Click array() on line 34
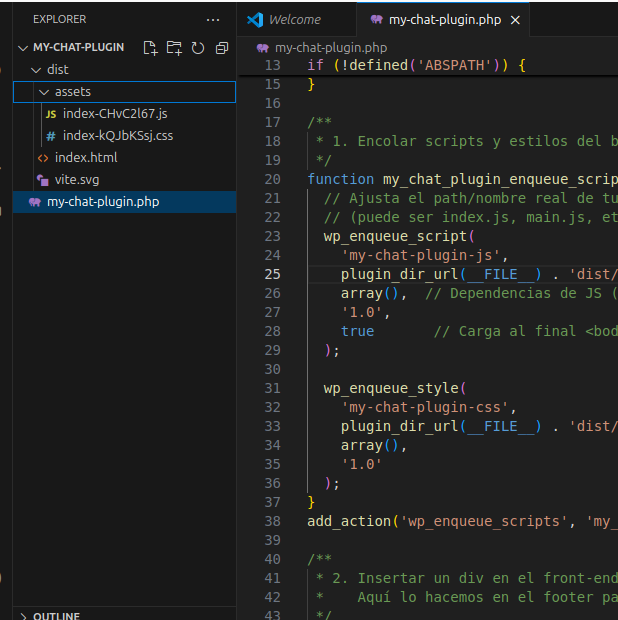 click(x=370, y=445)
